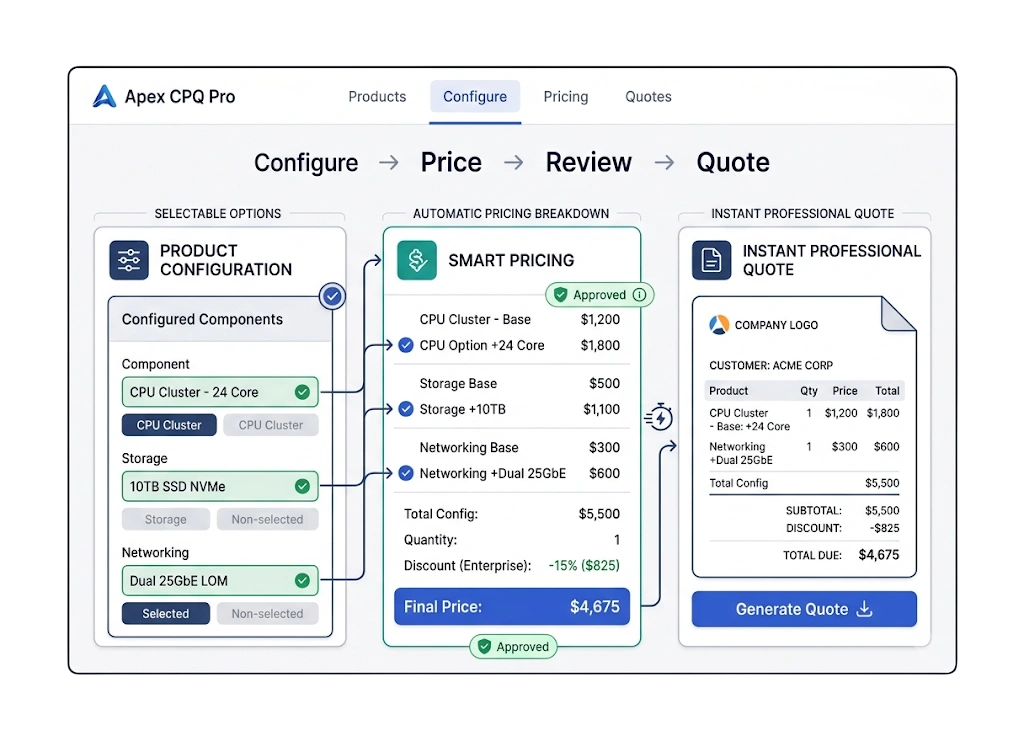Image resolution: width=1024 pixels, height=741 pixels.
Task: Click the Generate Quote button
Action: pyautogui.click(x=804, y=608)
